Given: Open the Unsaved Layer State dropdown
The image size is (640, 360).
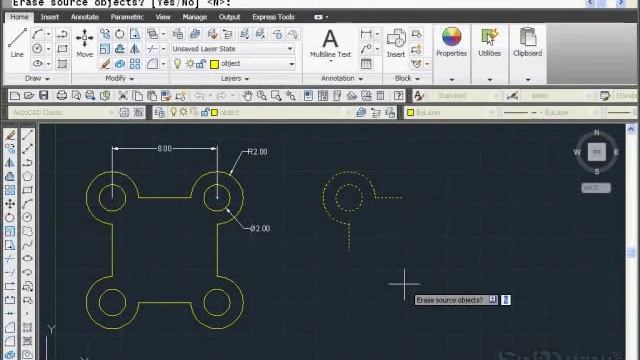Looking at the screenshot, I should [233, 49].
